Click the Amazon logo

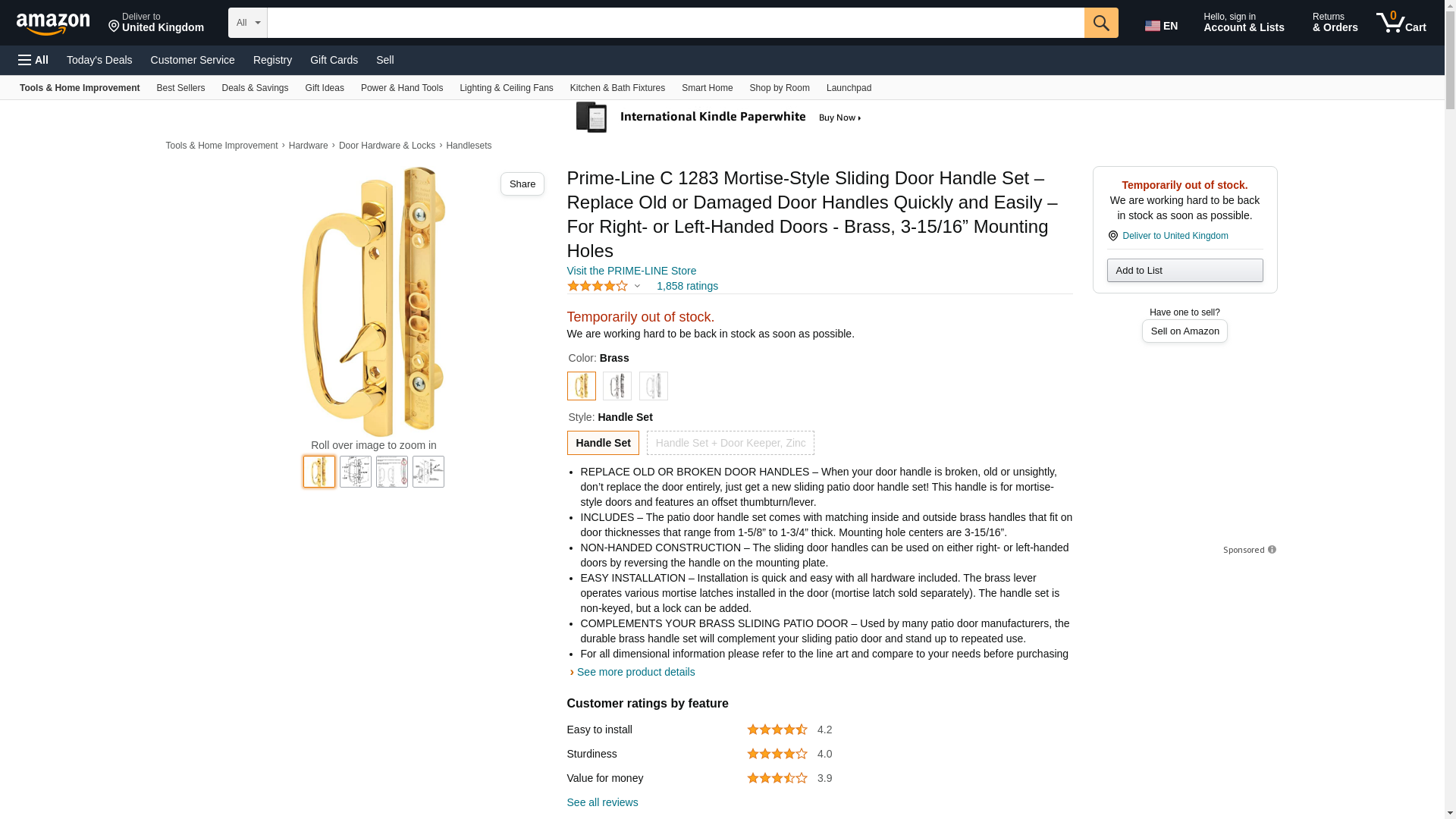[x=53, y=24]
